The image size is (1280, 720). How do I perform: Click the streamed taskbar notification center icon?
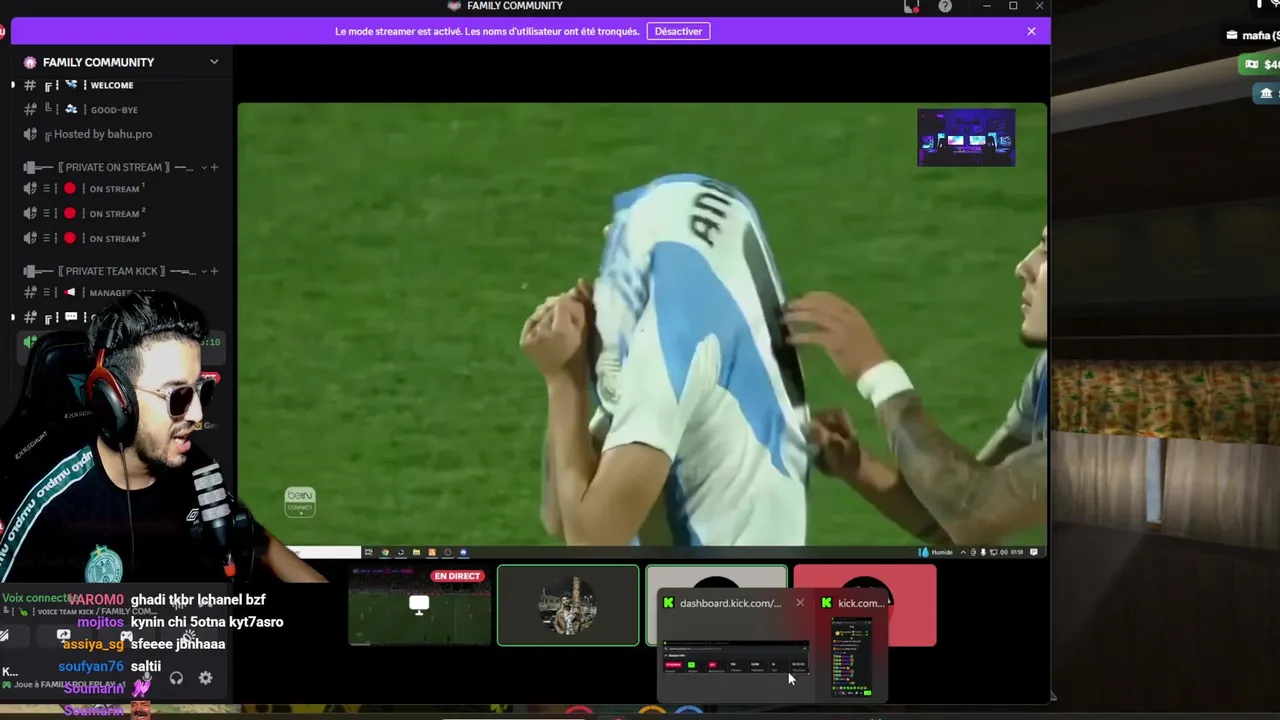coord(1034,552)
